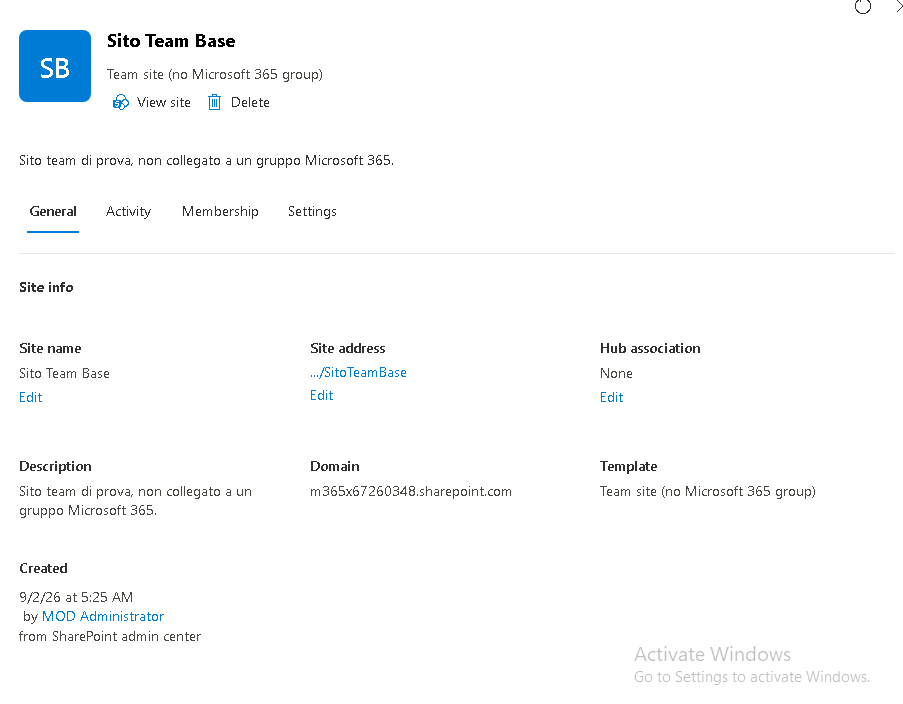The image size is (903, 704).
Task: Close the site details panel
Action: tap(899, 6)
